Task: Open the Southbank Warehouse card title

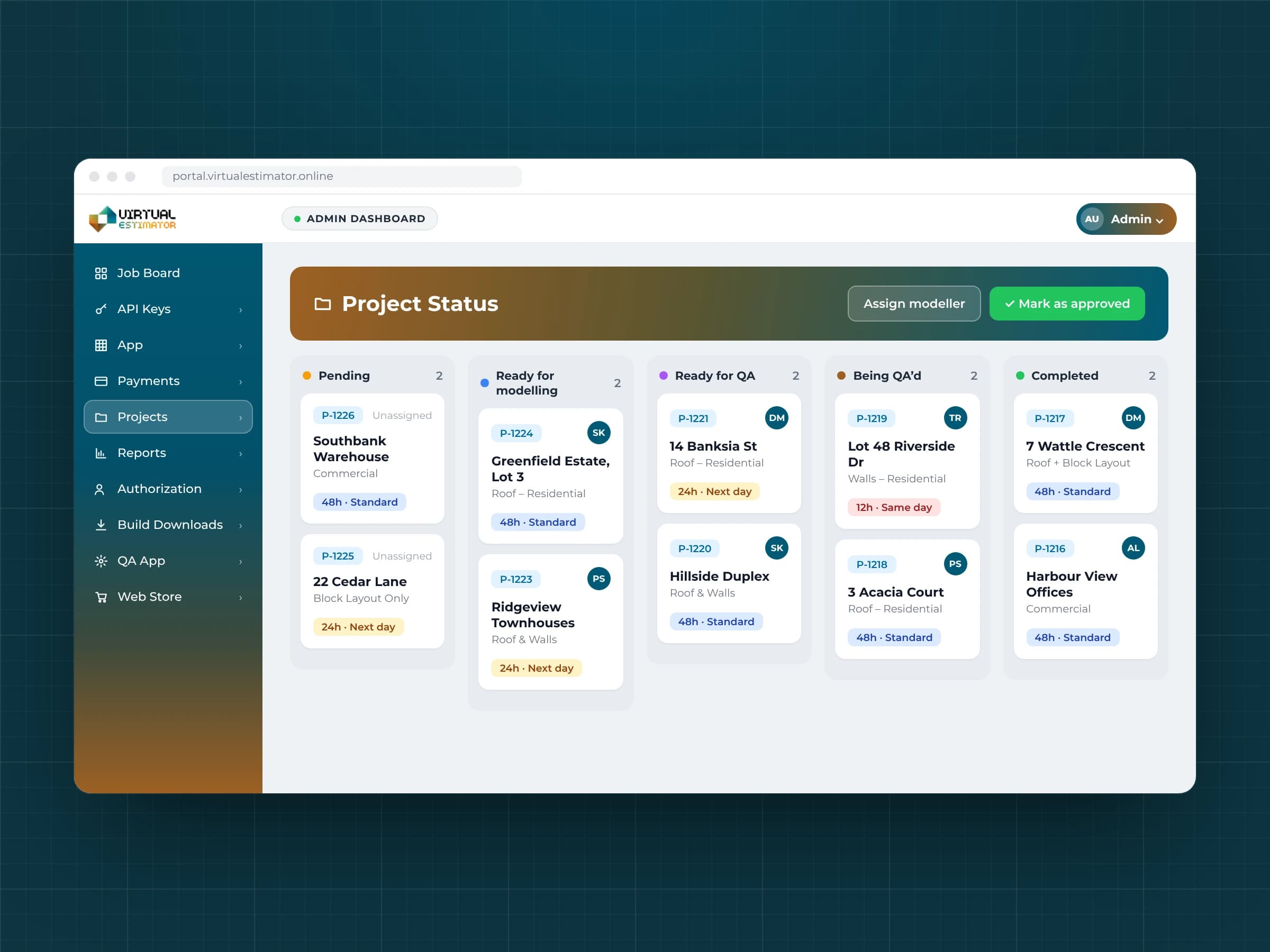Action: (x=351, y=448)
